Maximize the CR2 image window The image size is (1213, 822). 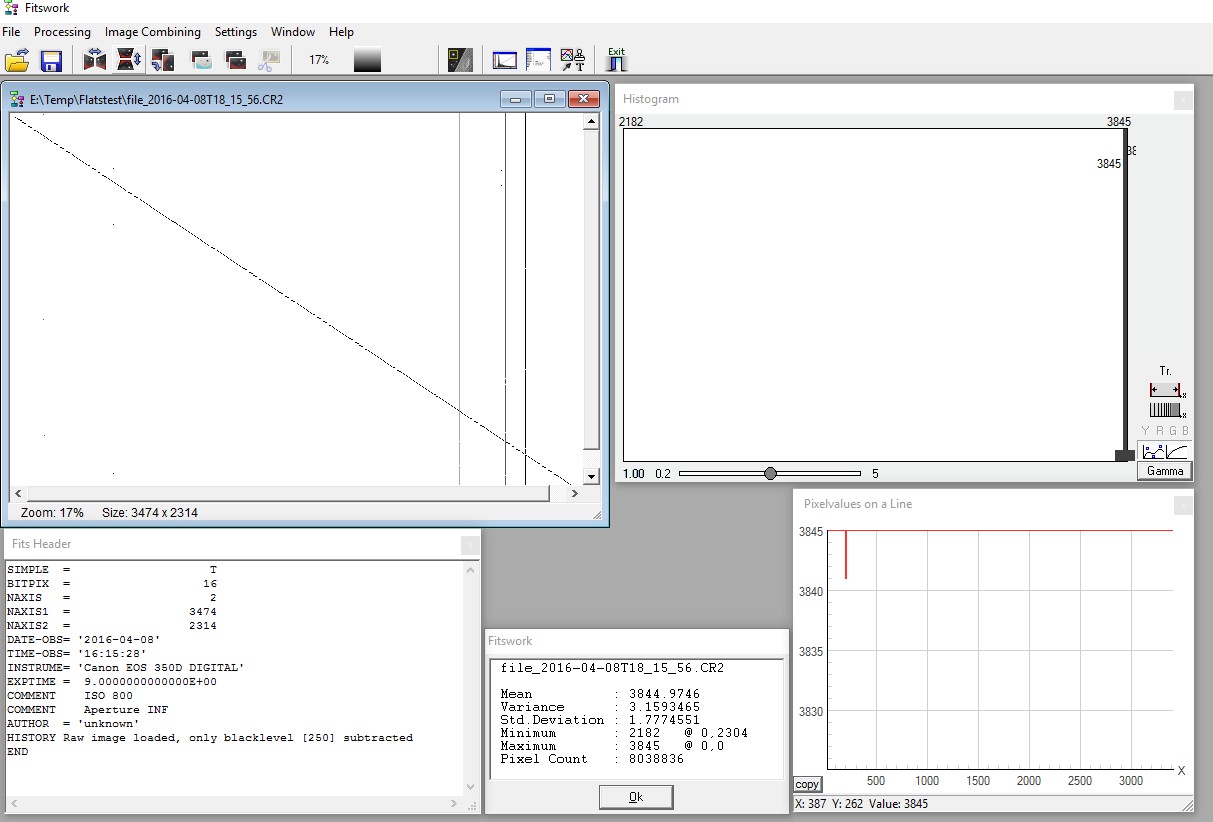click(549, 99)
